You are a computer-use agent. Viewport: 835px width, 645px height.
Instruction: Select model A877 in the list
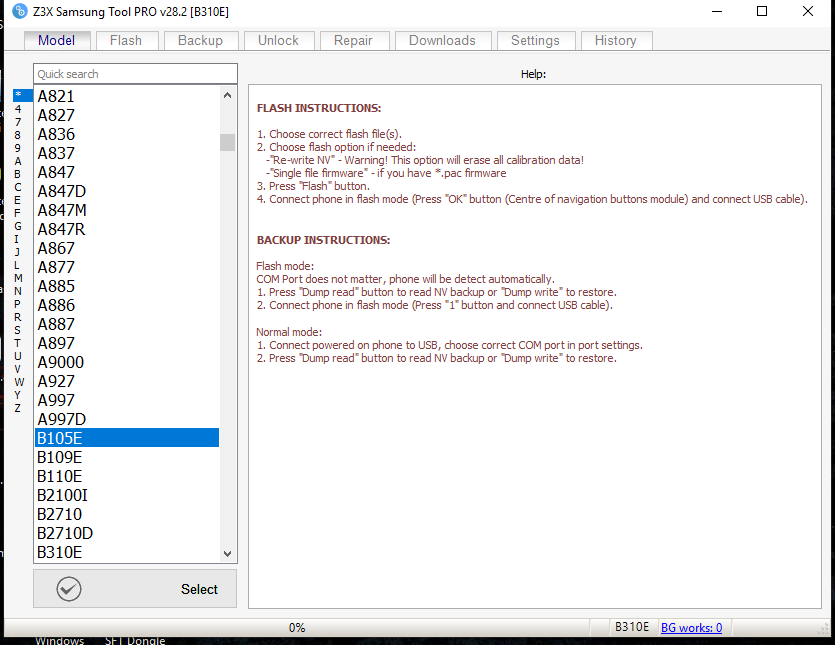pos(127,267)
